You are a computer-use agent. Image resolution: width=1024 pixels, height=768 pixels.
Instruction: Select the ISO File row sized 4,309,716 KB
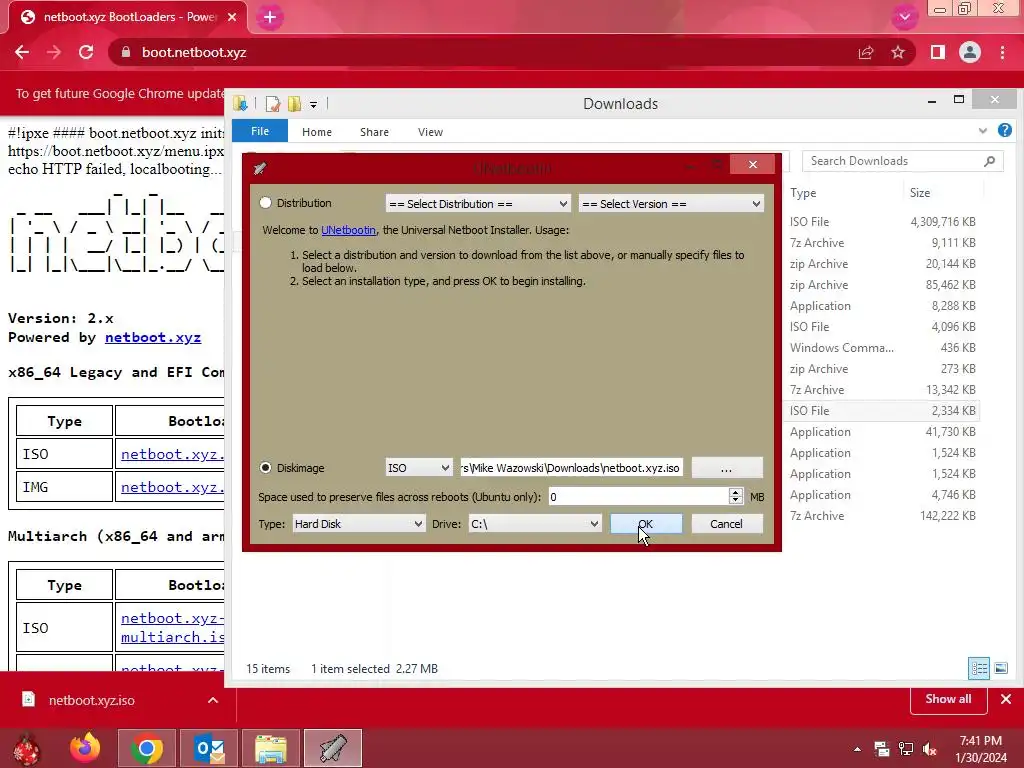(x=882, y=221)
